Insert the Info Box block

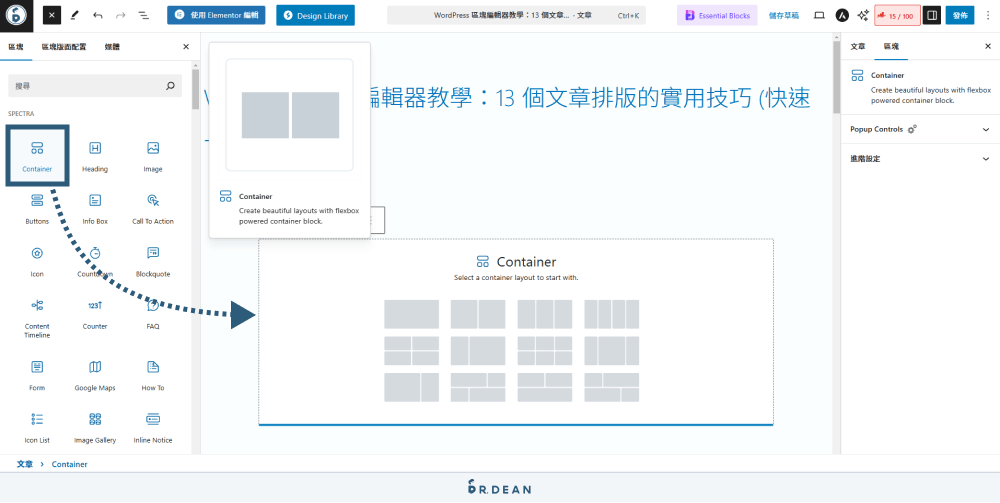(95, 208)
